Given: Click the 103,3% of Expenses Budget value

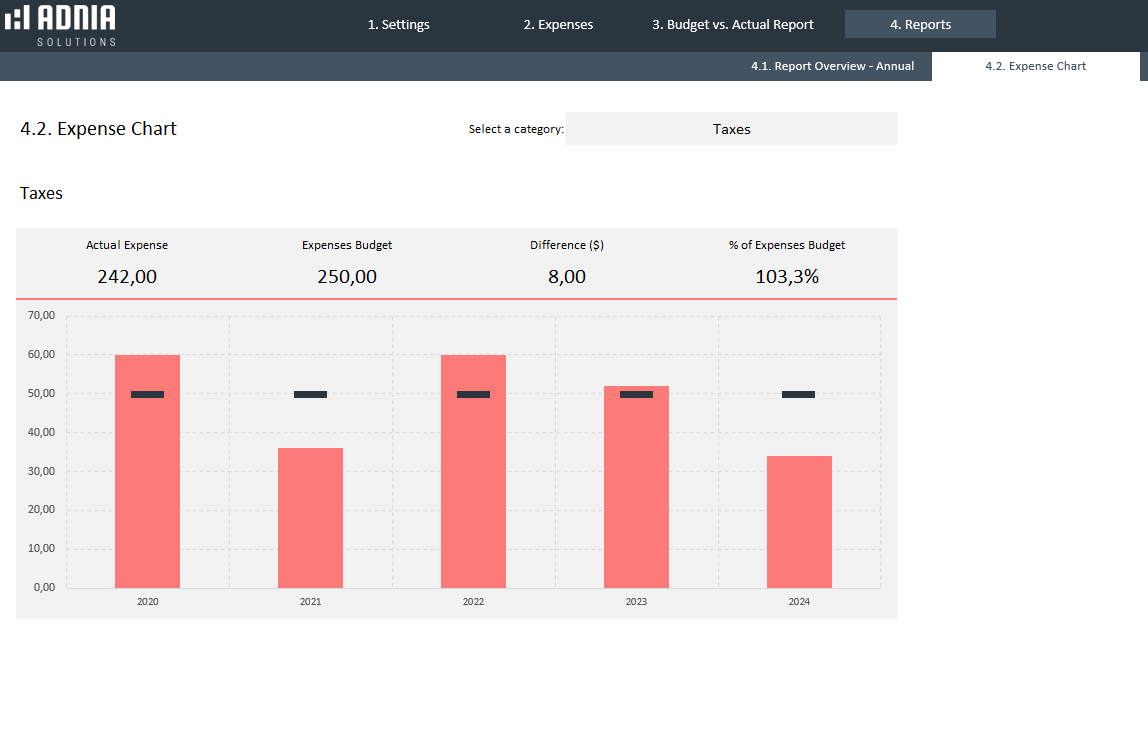Looking at the screenshot, I should tap(787, 277).
